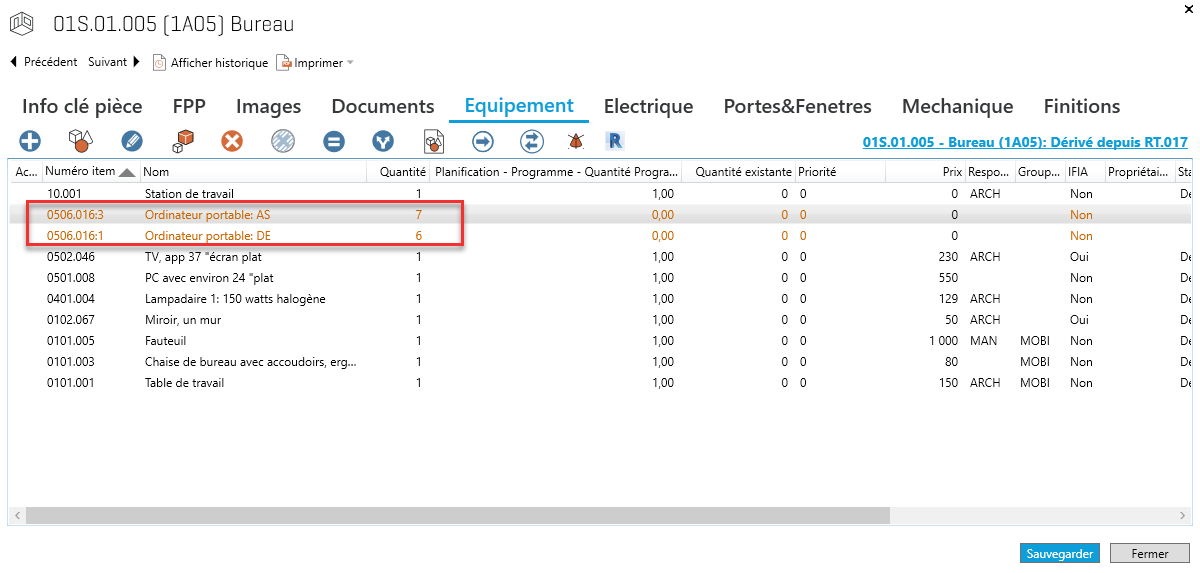The image size is (1200, 573).
Task: Click the pencil edit icon in toolbar
Action: (x=131, y=142)
